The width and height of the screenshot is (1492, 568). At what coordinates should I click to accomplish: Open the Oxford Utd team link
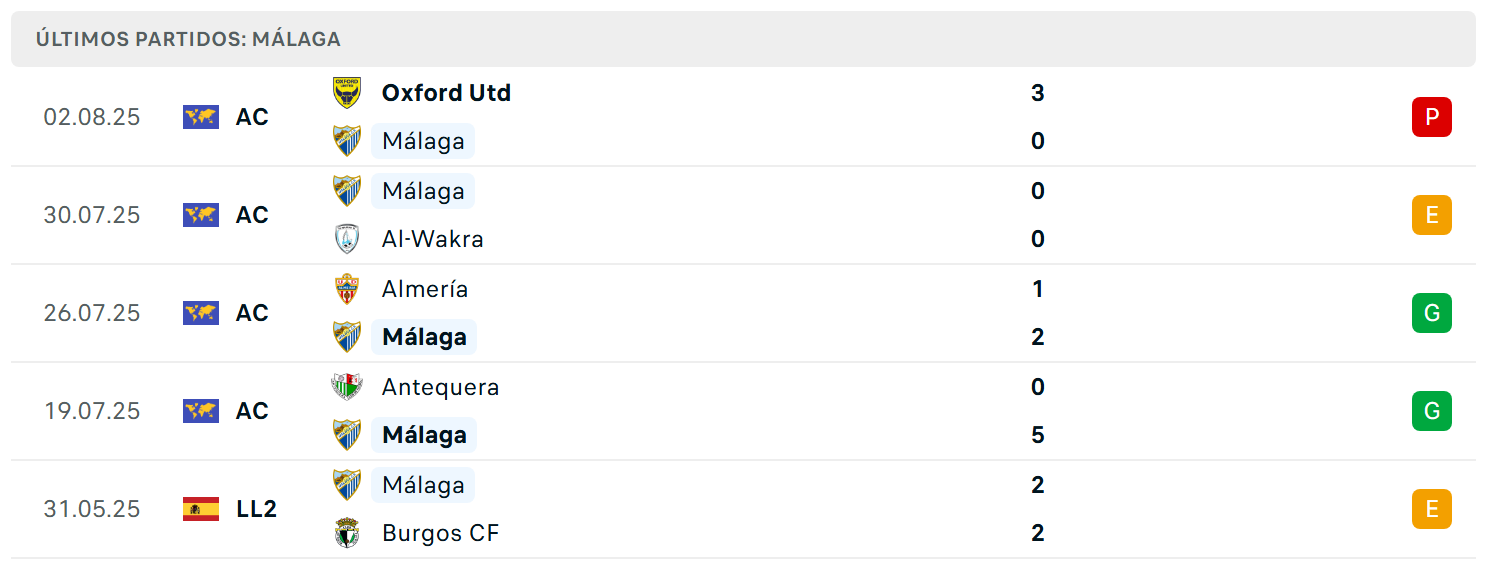pyautogui.click(x=446, y=93)
